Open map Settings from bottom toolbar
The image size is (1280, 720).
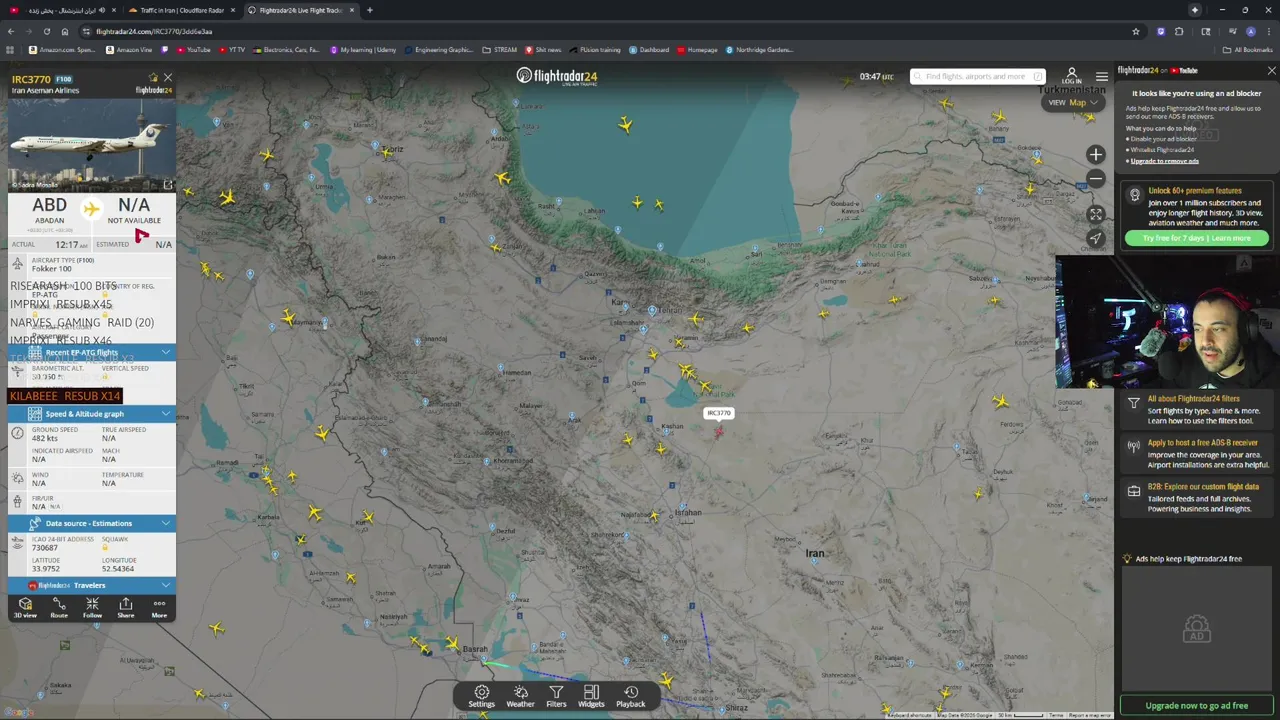(x=481, y=697)
